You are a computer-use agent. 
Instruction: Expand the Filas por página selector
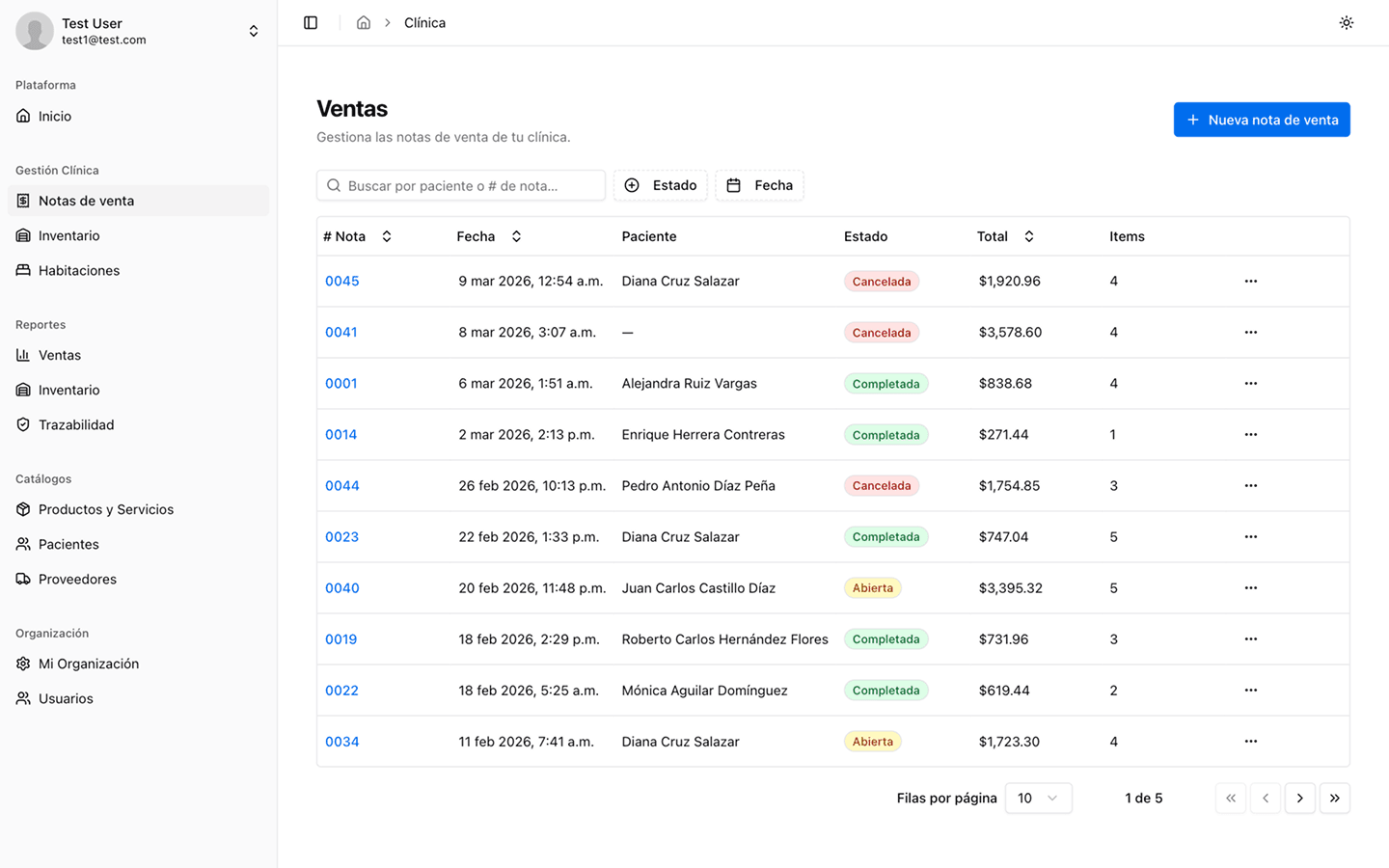(x=1038, y=798)
